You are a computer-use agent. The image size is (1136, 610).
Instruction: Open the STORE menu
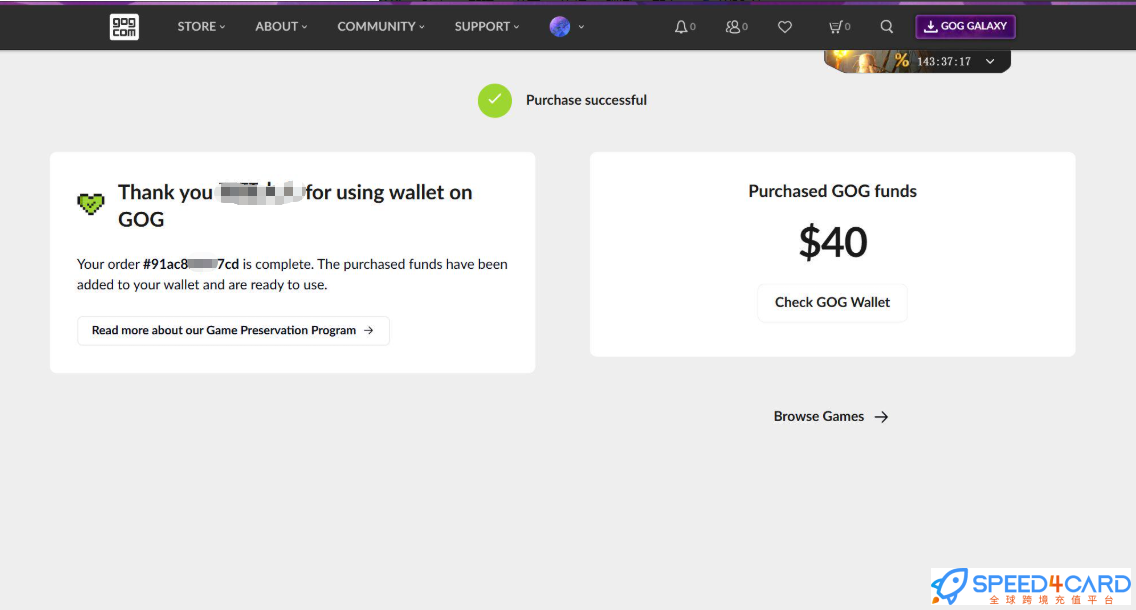[x=201, y=27]
